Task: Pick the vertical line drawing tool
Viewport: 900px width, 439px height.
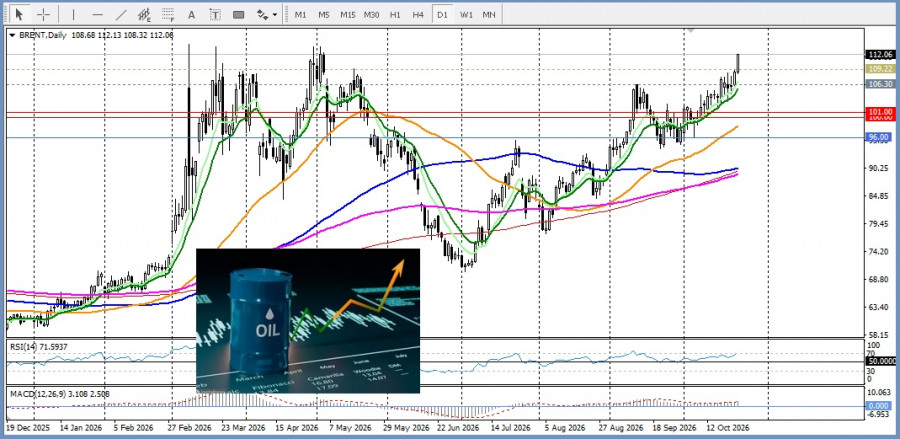Action: (x=73, y=14)
